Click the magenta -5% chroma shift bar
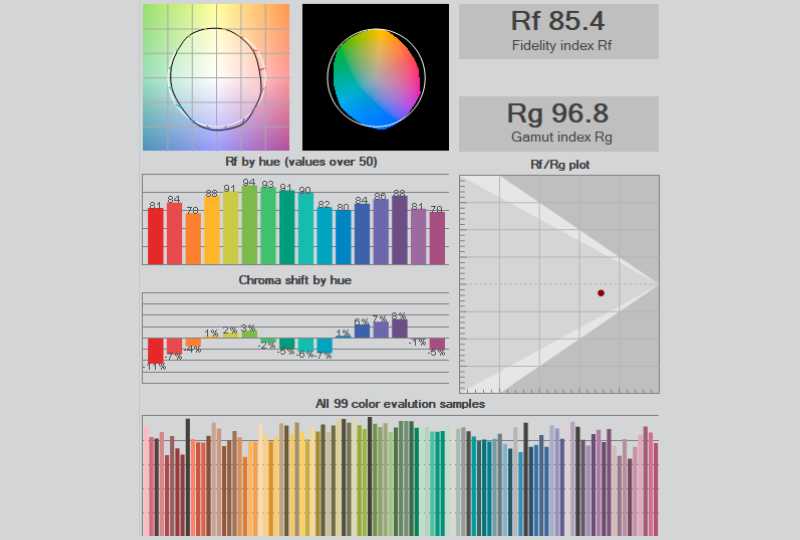 (437, 343)
